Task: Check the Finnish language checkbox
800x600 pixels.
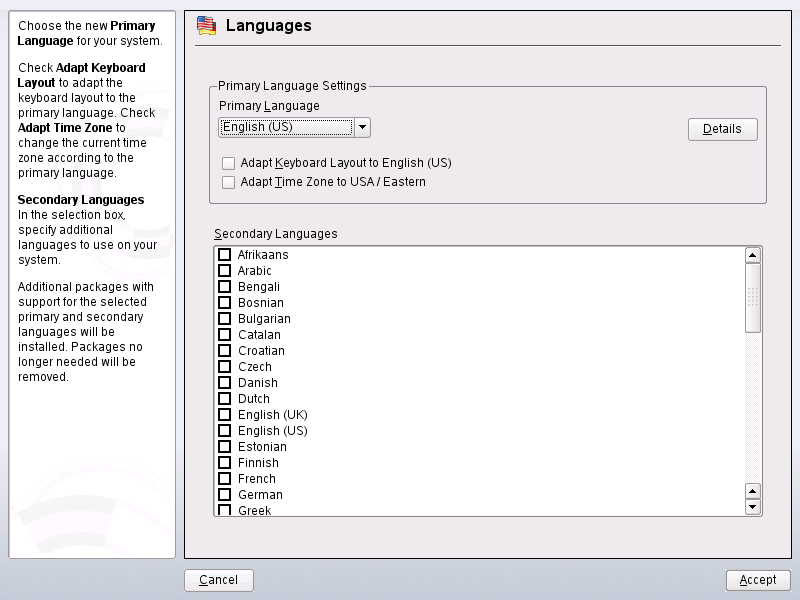Action: pos(225,463)
